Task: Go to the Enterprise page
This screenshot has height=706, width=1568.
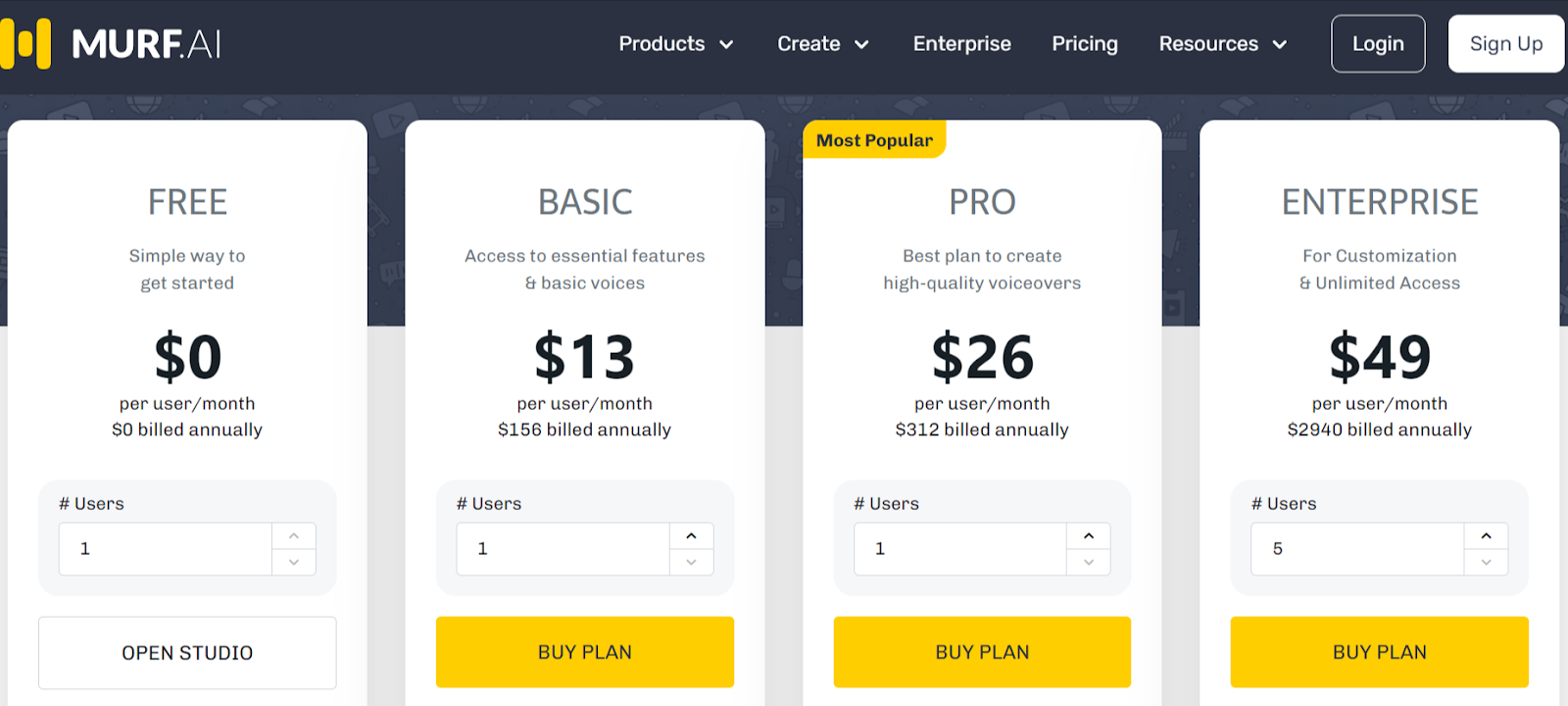Action: point(961,44)
